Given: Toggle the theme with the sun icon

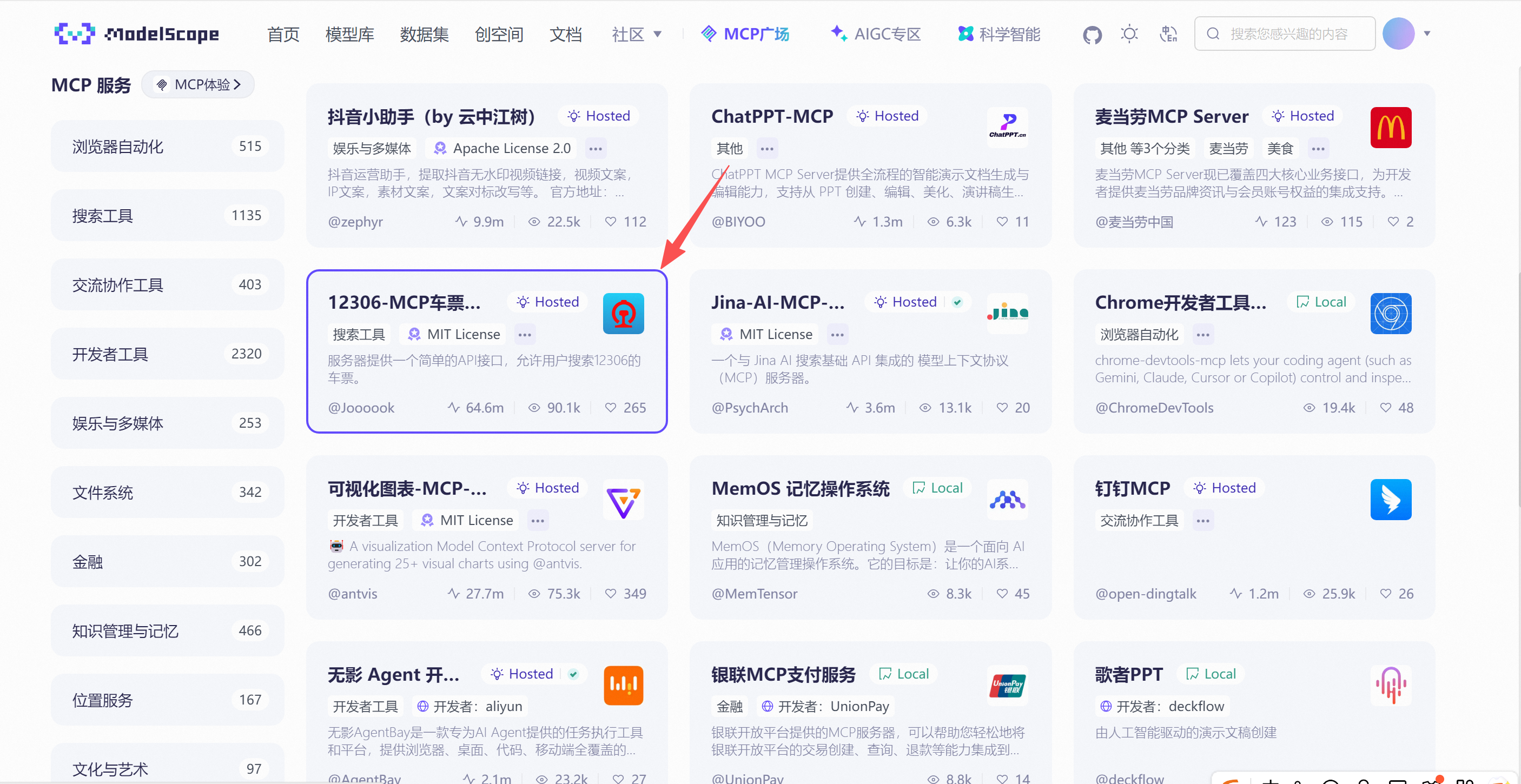Looking at the screenshot, I should click(x=1129, y=34).
